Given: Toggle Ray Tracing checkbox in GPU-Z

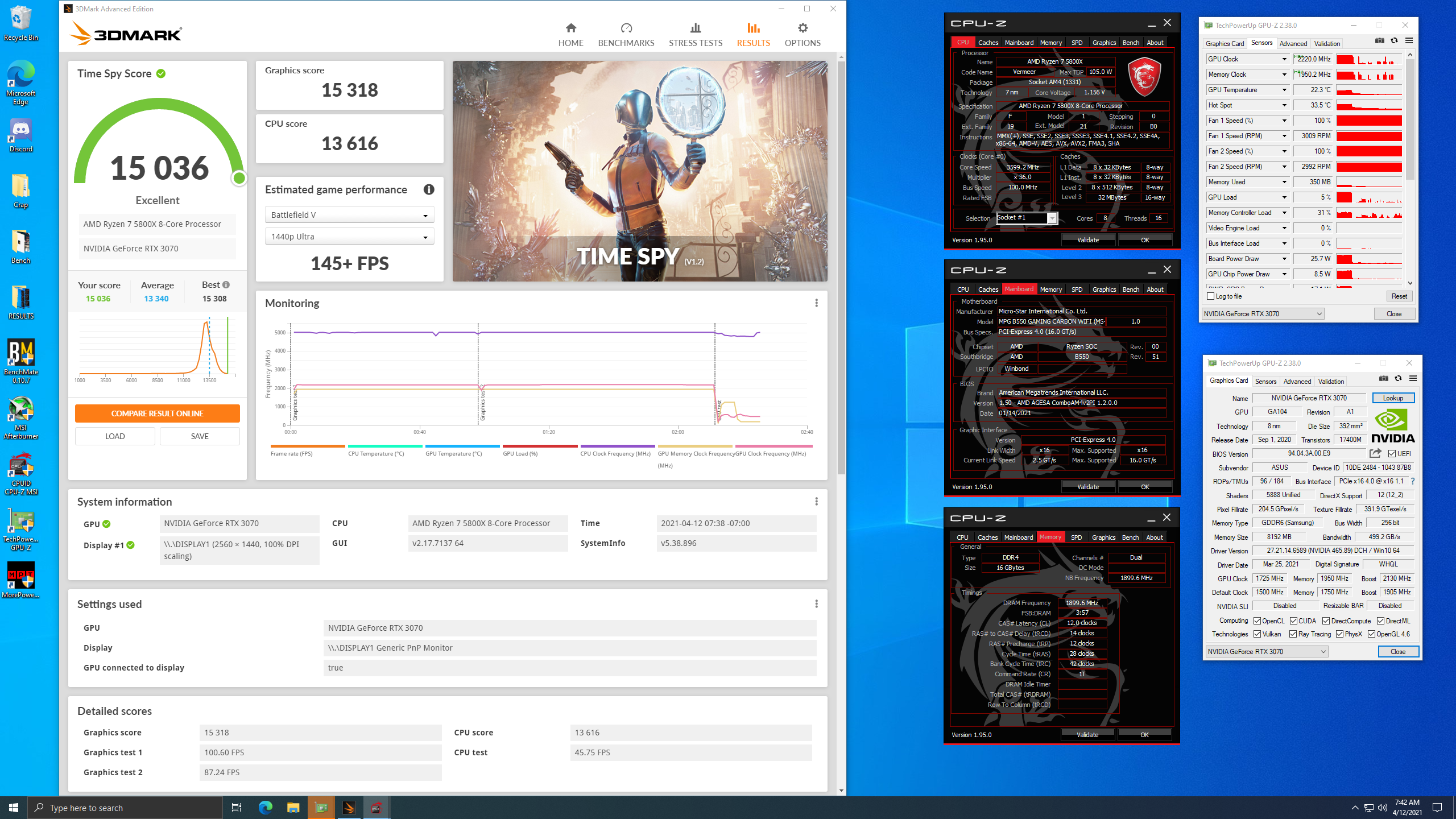Looking at the screenshot, I should 1293,634.
